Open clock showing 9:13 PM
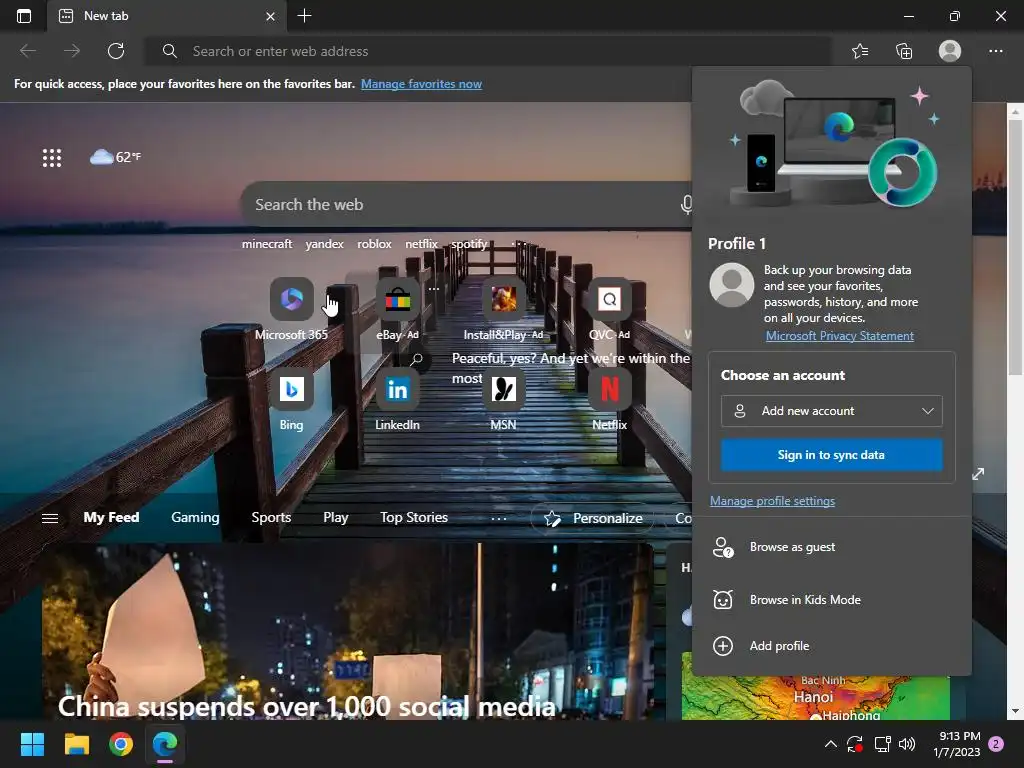 pos(957,744)
